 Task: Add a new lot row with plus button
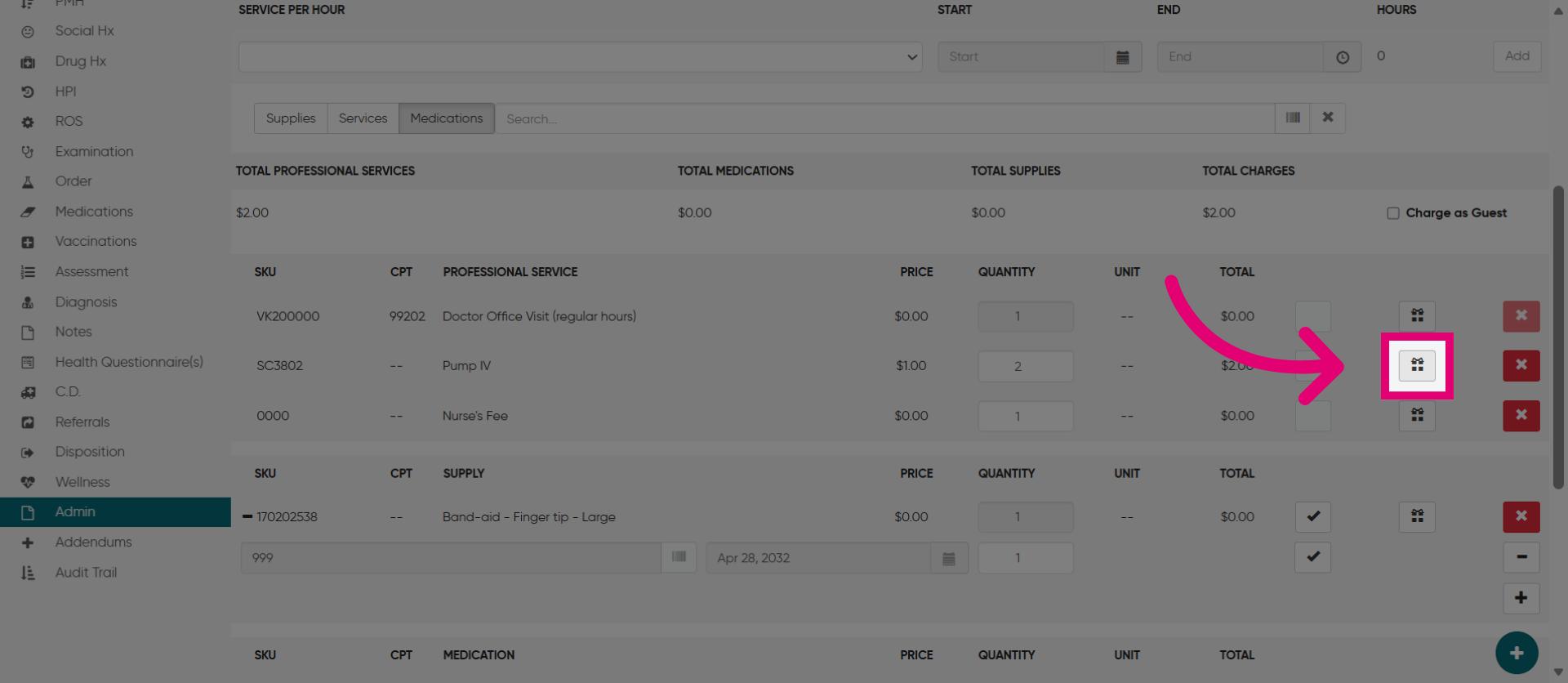pyautogui.click(x=1521, y=598)
